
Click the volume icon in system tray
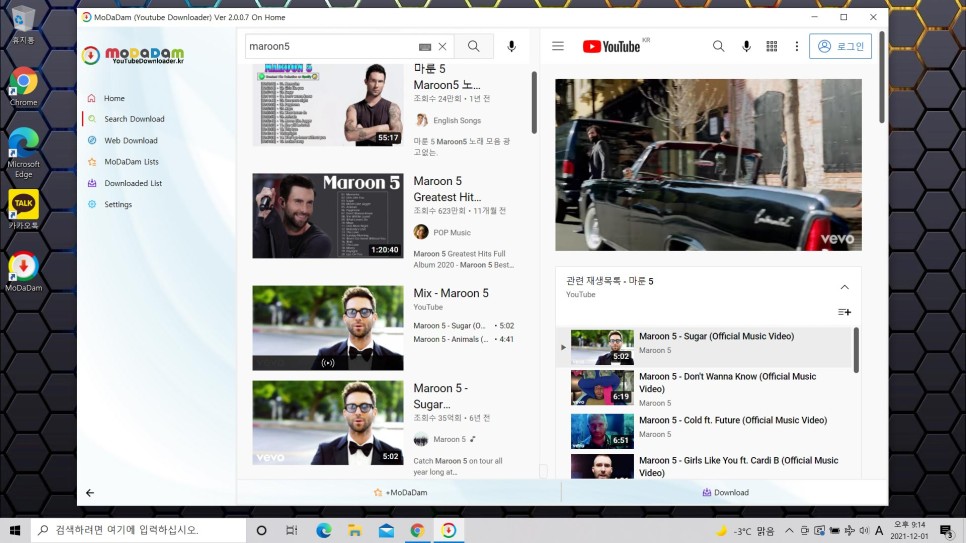[864, 530]
